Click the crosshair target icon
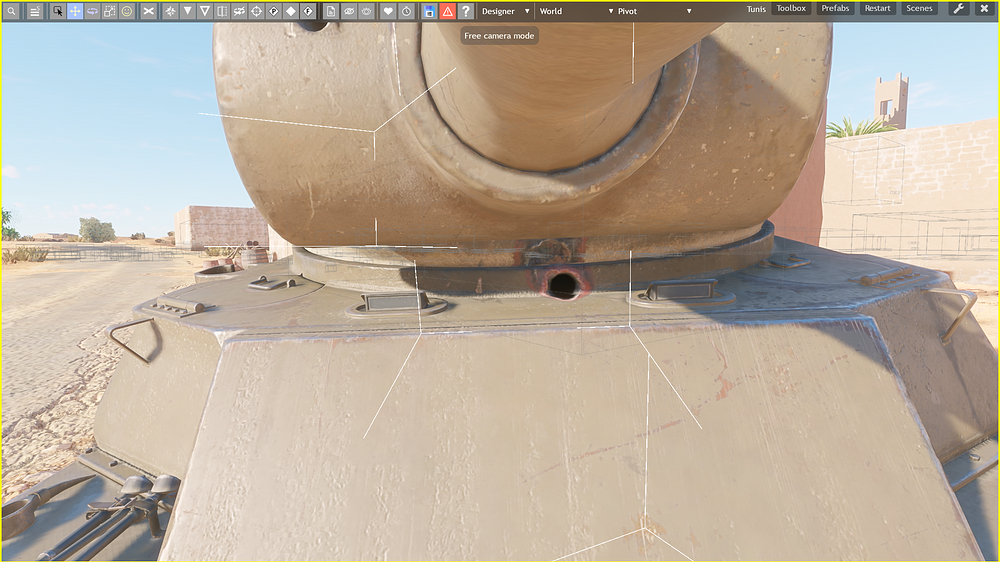1000x562 pixels. pyautogui.click(x=256, y=11)
